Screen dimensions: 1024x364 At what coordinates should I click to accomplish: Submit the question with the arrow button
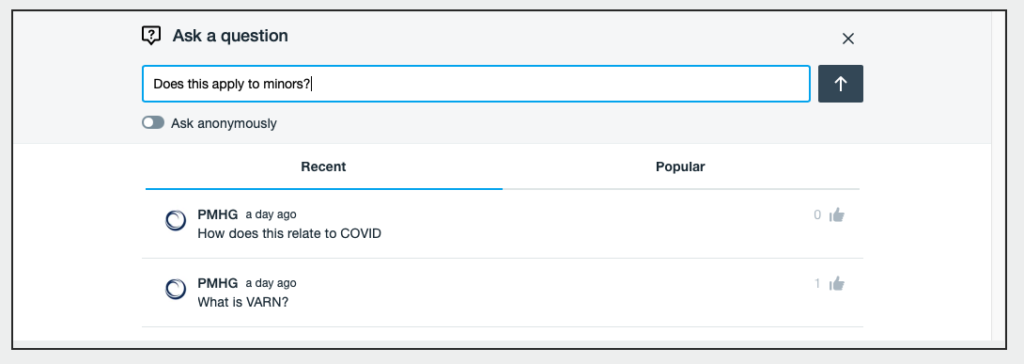(x=840, y=84)
